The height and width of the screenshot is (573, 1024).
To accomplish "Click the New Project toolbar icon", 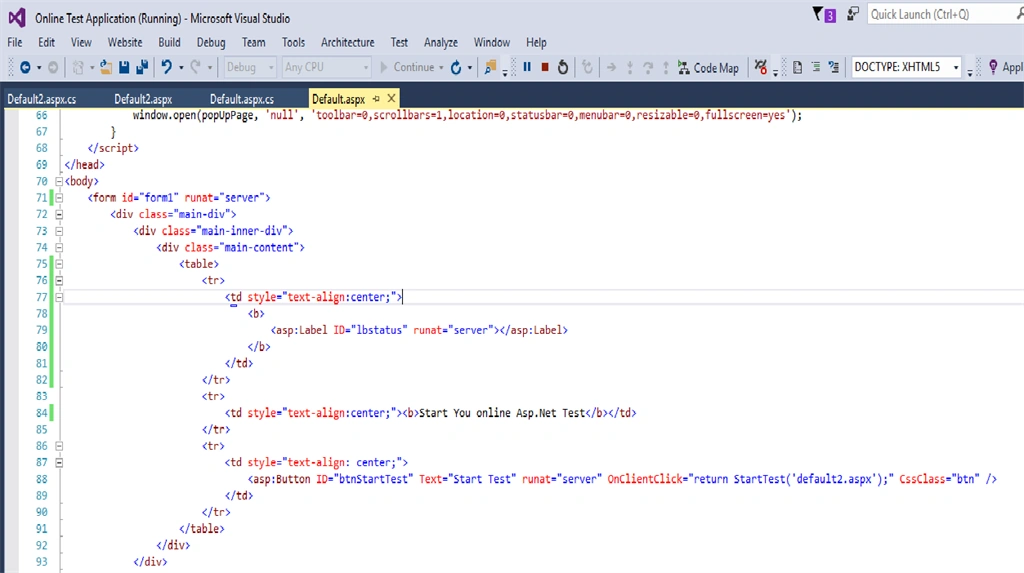I will point(78,67).
